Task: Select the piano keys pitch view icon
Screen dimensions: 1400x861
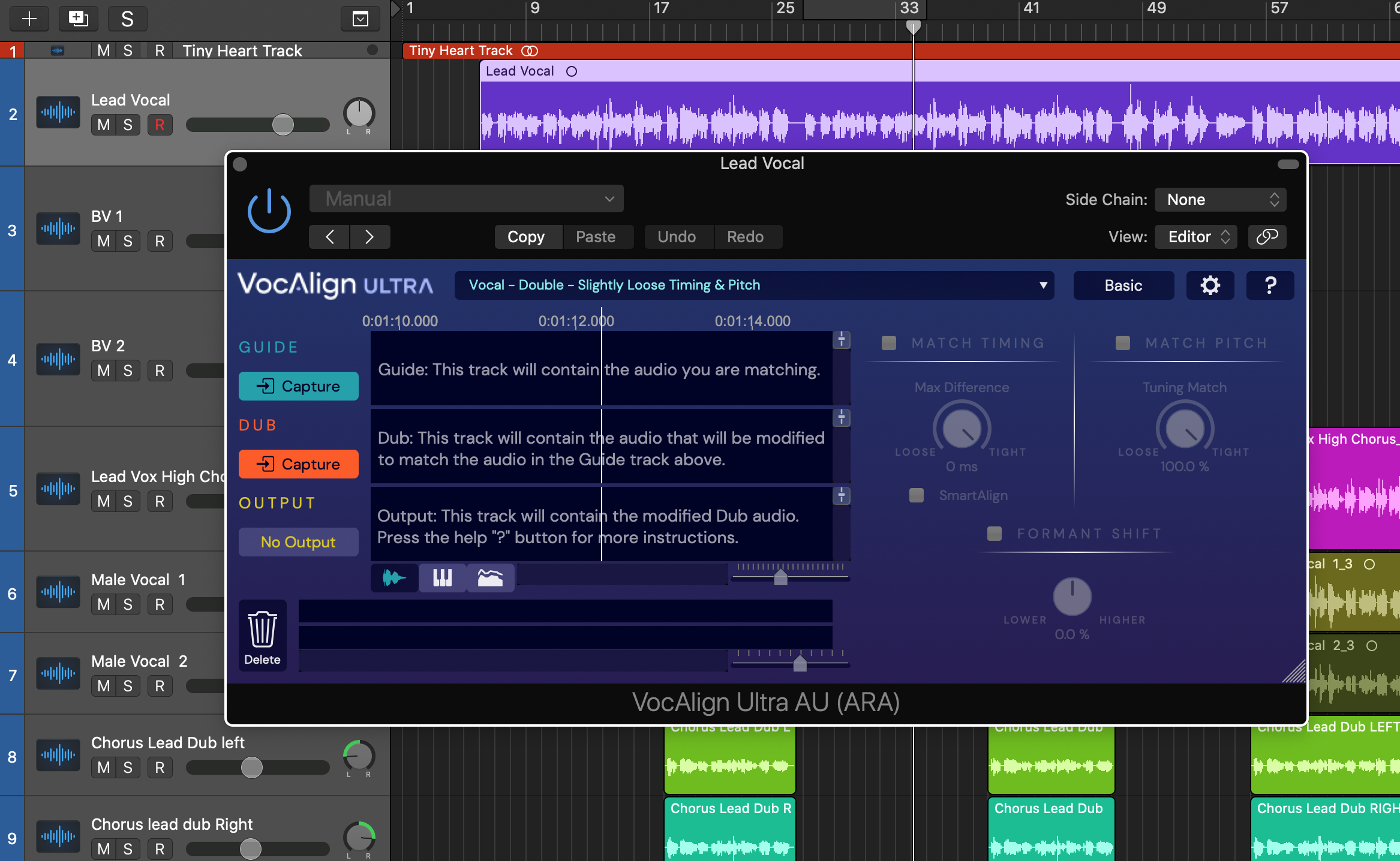Action: tap(442, 578)
